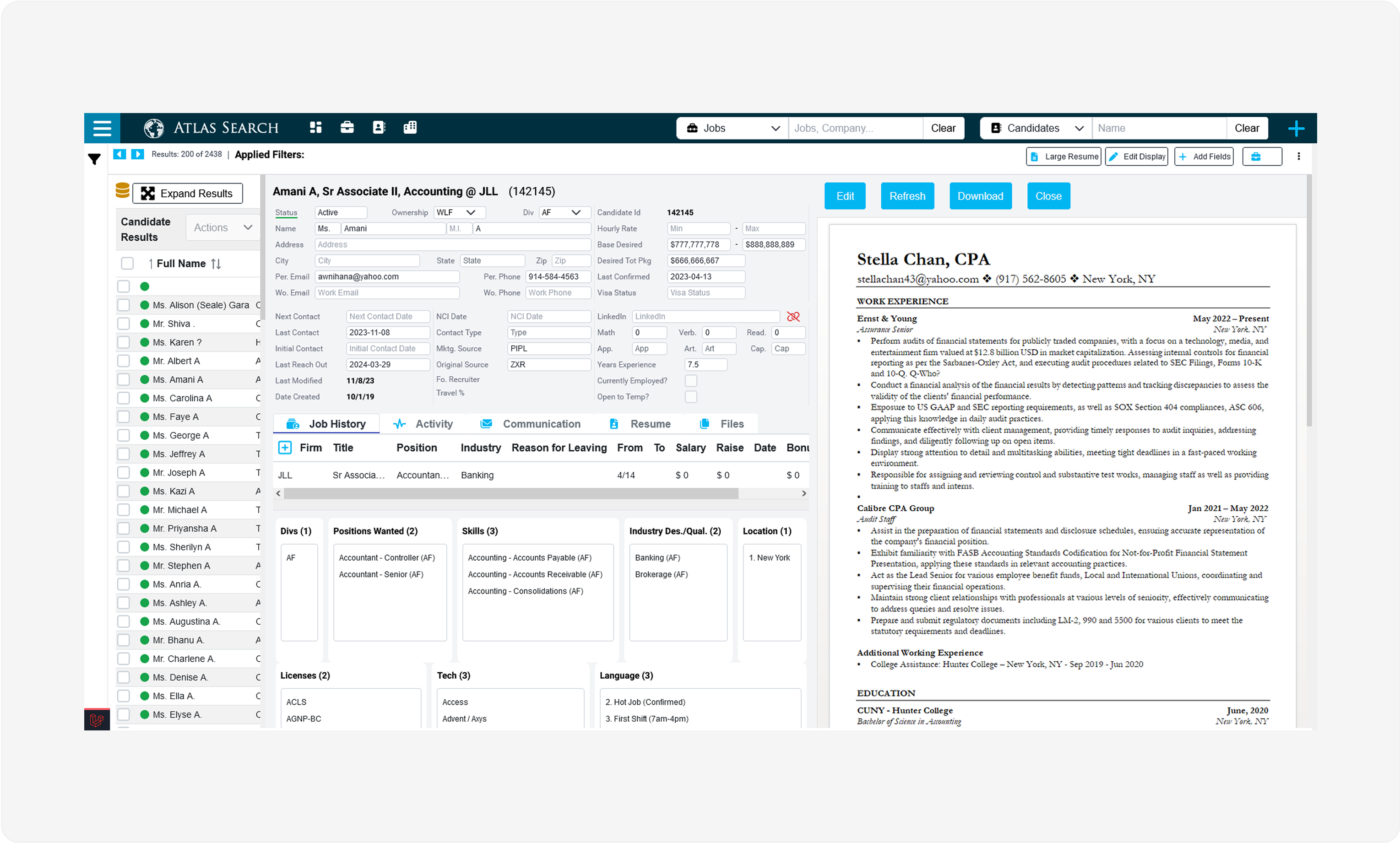
Task: Click the contacts card icon in navbar
Action: click(x=379, y=127)
